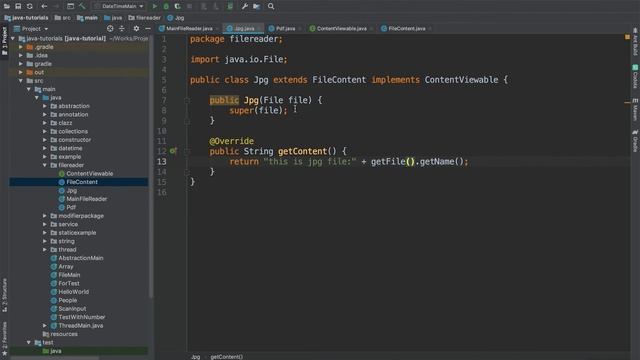Click the Search Everywhere magnifier icon

tap(271, 6)
